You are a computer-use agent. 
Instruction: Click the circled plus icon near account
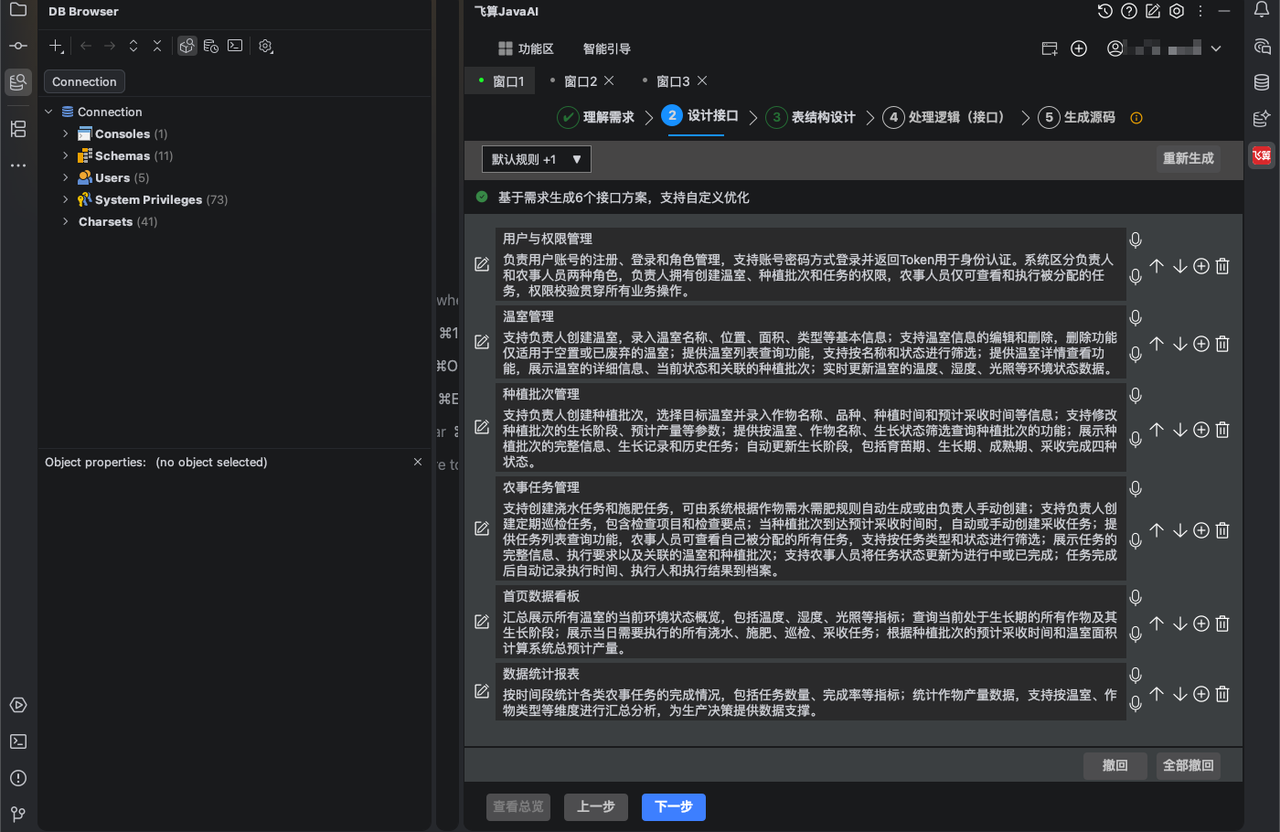coord(1079,48)
